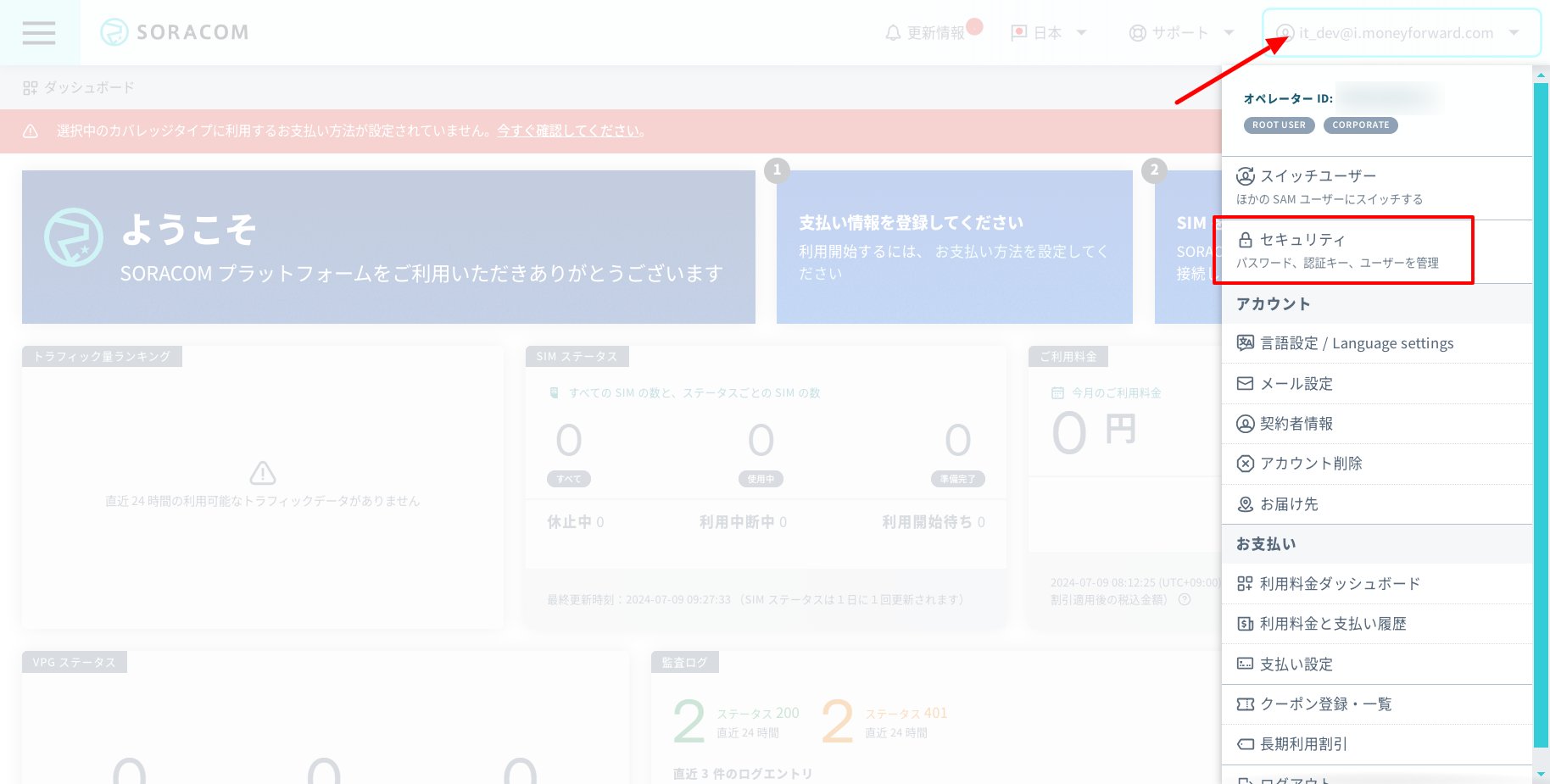
Task: Expand the 日本 coverage dropdown
Action: (1081, 33)
